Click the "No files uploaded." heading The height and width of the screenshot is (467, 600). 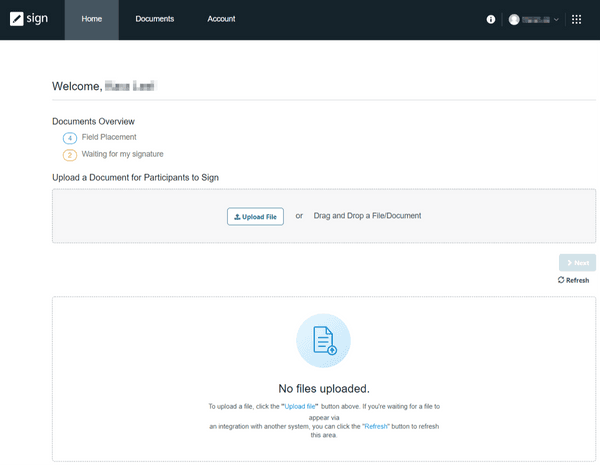click(x=323, y=388)
